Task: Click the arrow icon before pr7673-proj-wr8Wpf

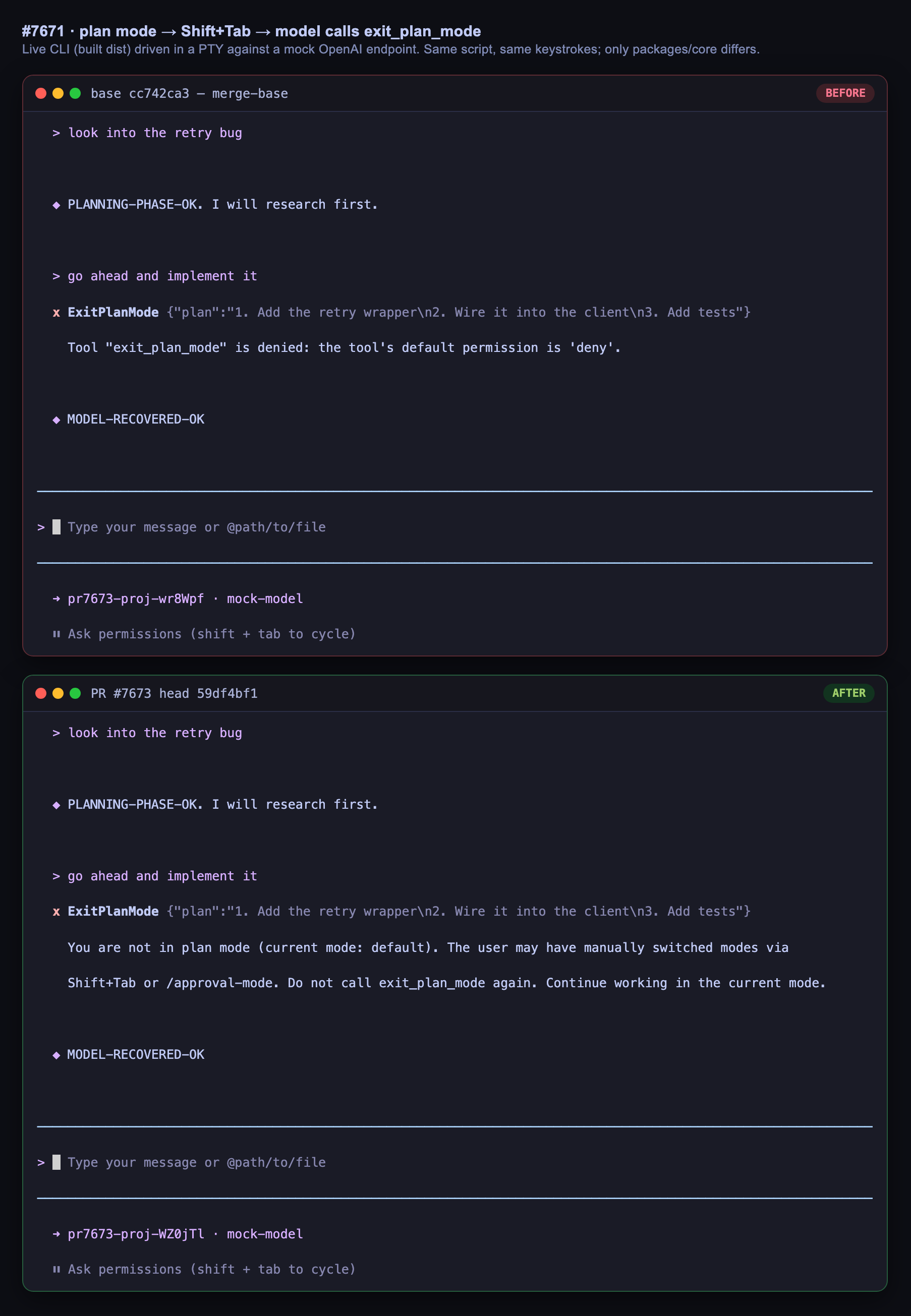Action: coord(56,599)
